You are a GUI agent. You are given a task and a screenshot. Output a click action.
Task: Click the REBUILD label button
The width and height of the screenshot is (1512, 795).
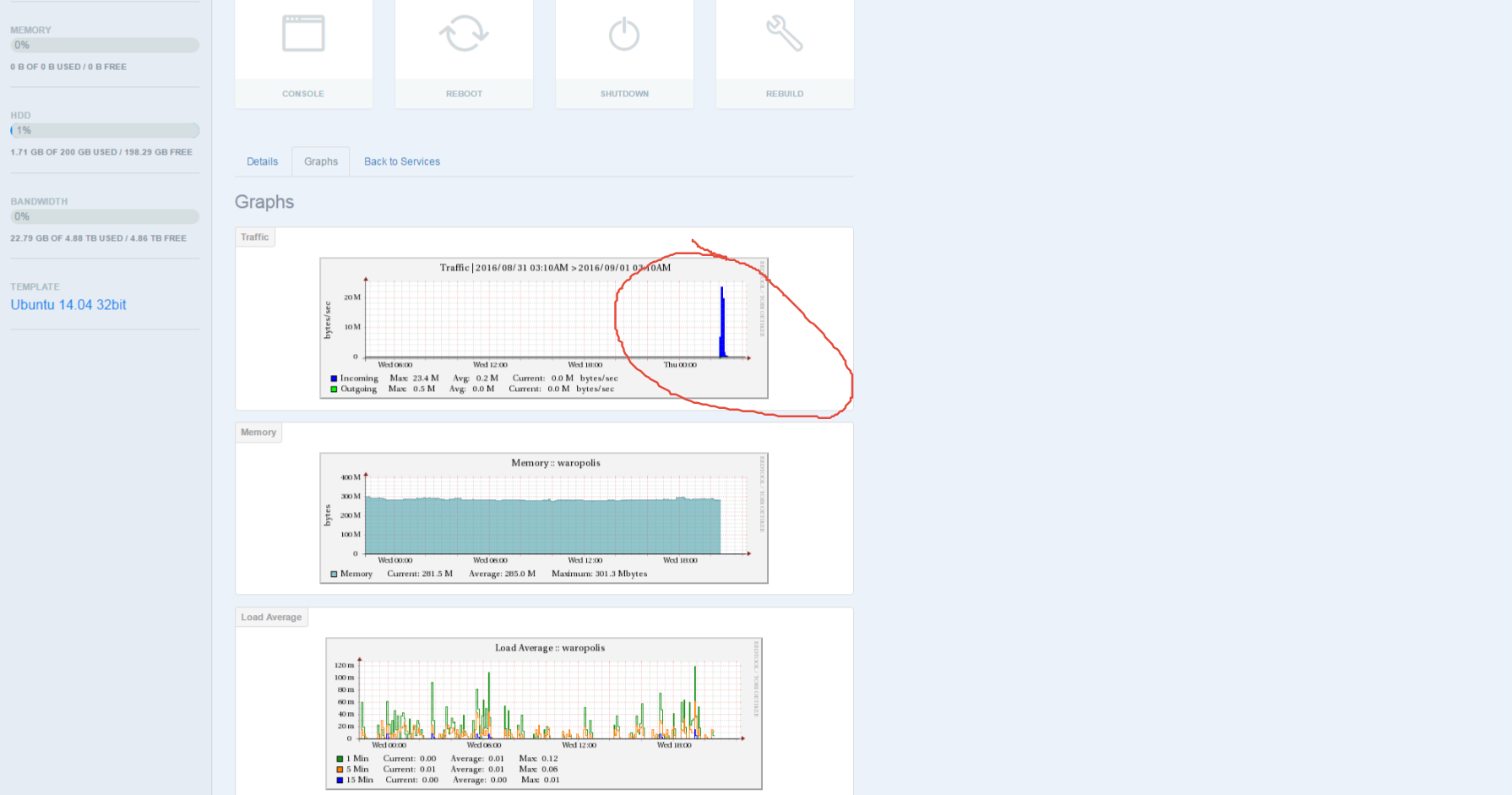[x=785, y=94]
